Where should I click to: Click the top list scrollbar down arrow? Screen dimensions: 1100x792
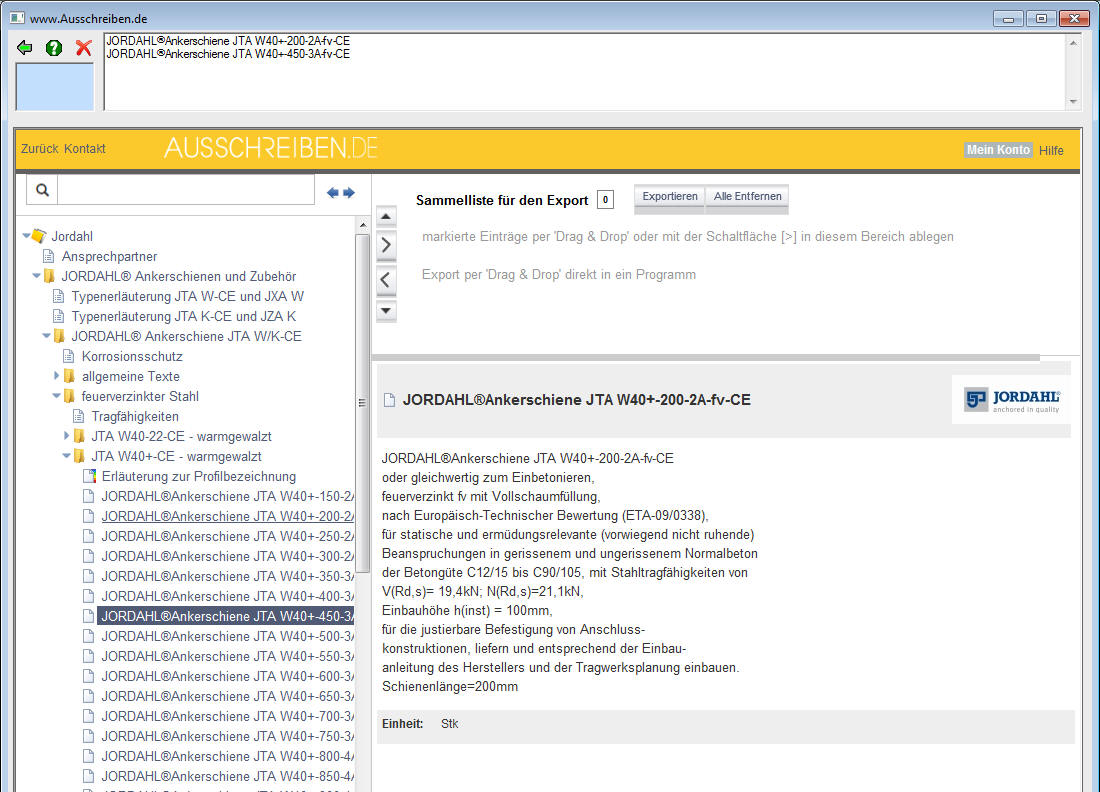(x=1073, y=102)
